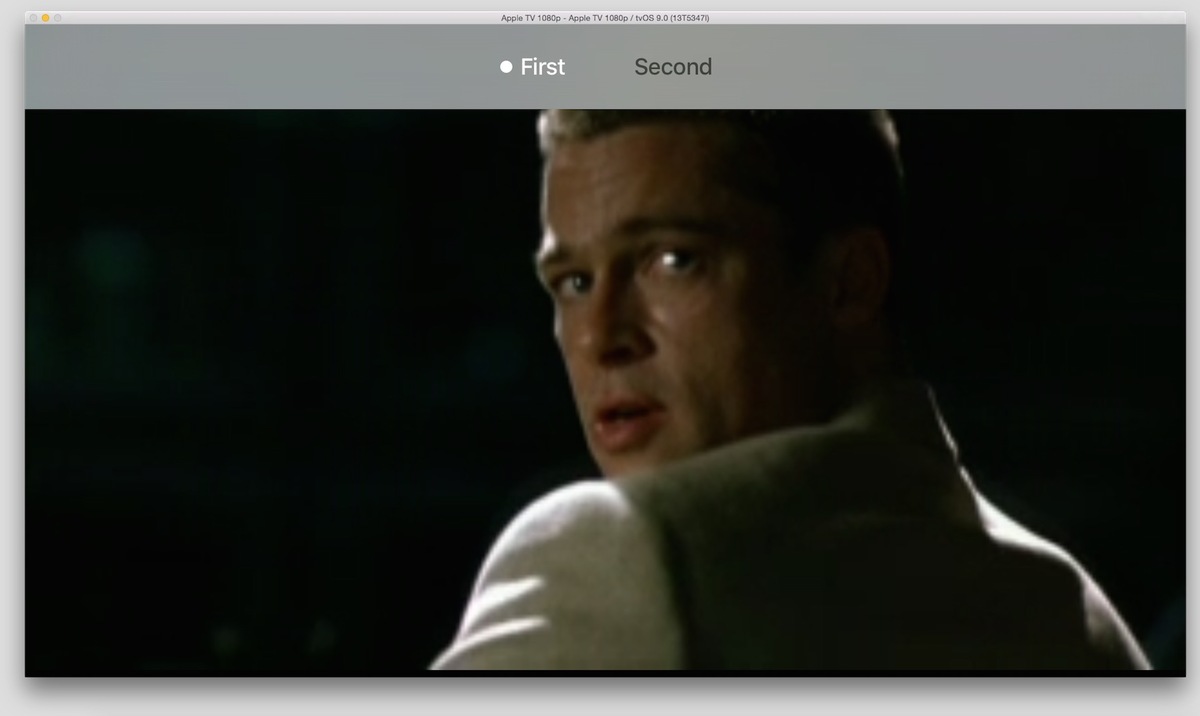The image size is (1200, 716).
Task: Click the disabled zoom window button
Action: [x=57, y=18]
